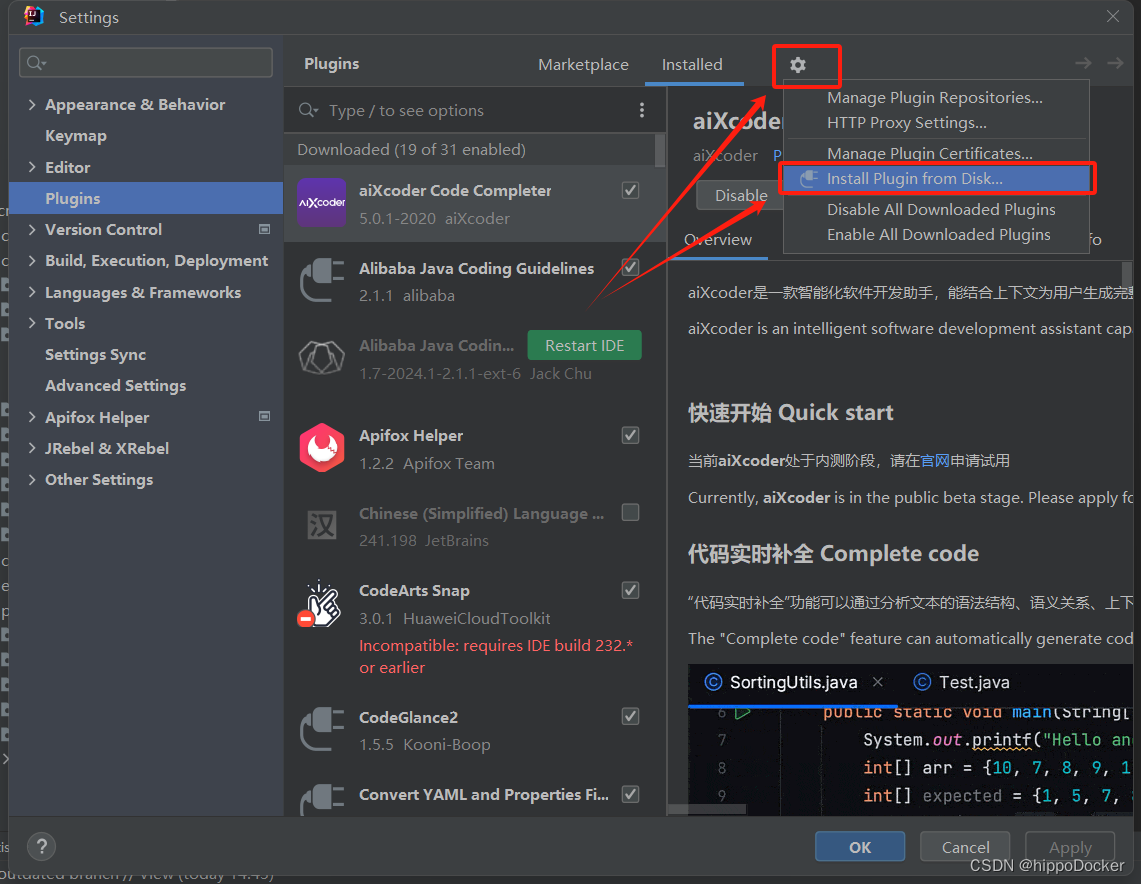1141x884 pixels.
Task: Disable the Apifox Helper plugin checkbox
Action: [x=630, y=435]
